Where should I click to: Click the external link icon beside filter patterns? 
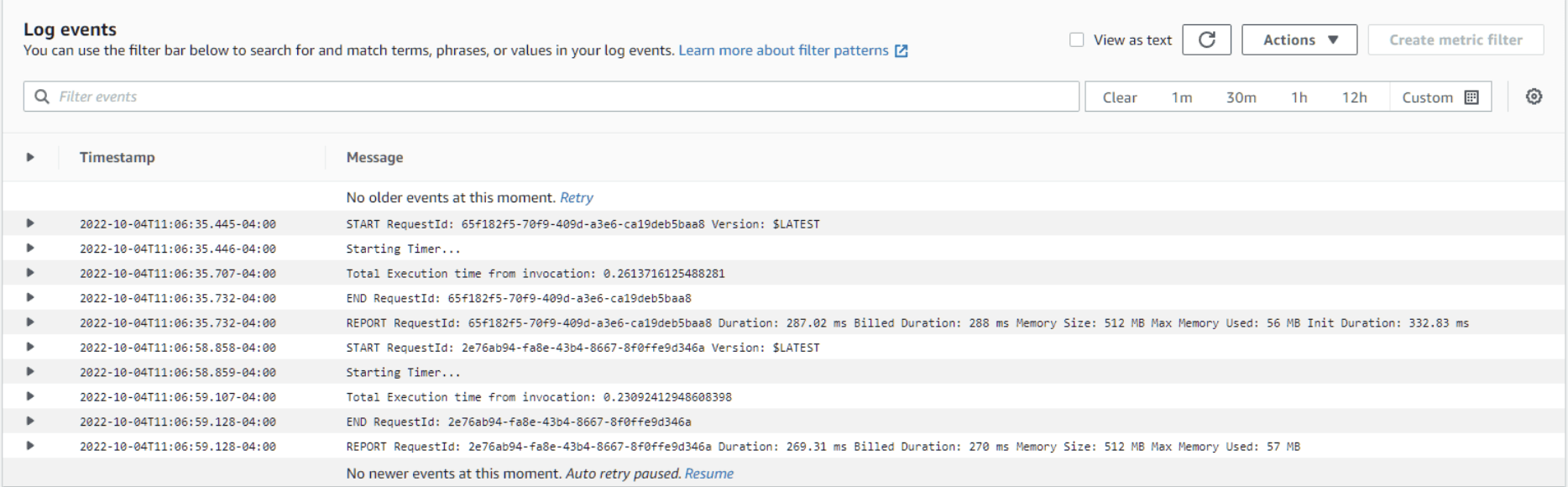pos(902,51)
